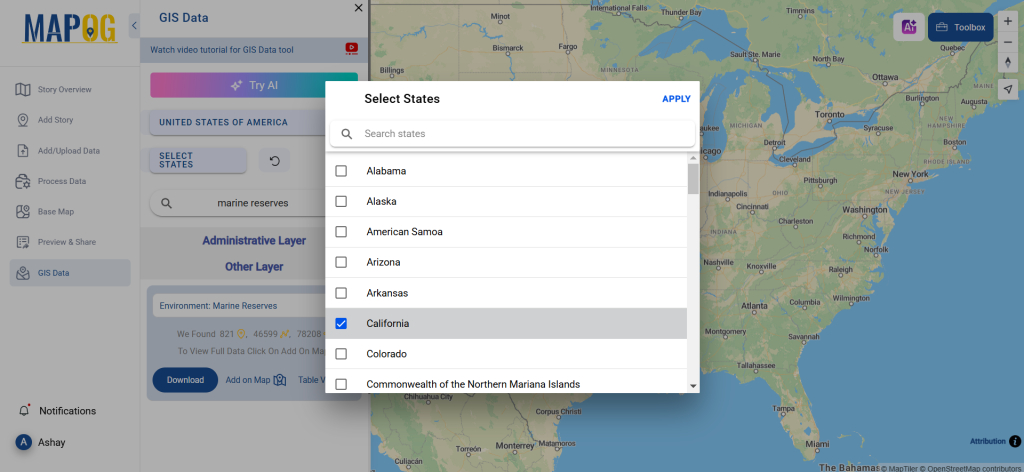The width and height of the screenshot is (1024, 472).
Task: Click the Attribution info icon
Action: [x=1015, y=441]
